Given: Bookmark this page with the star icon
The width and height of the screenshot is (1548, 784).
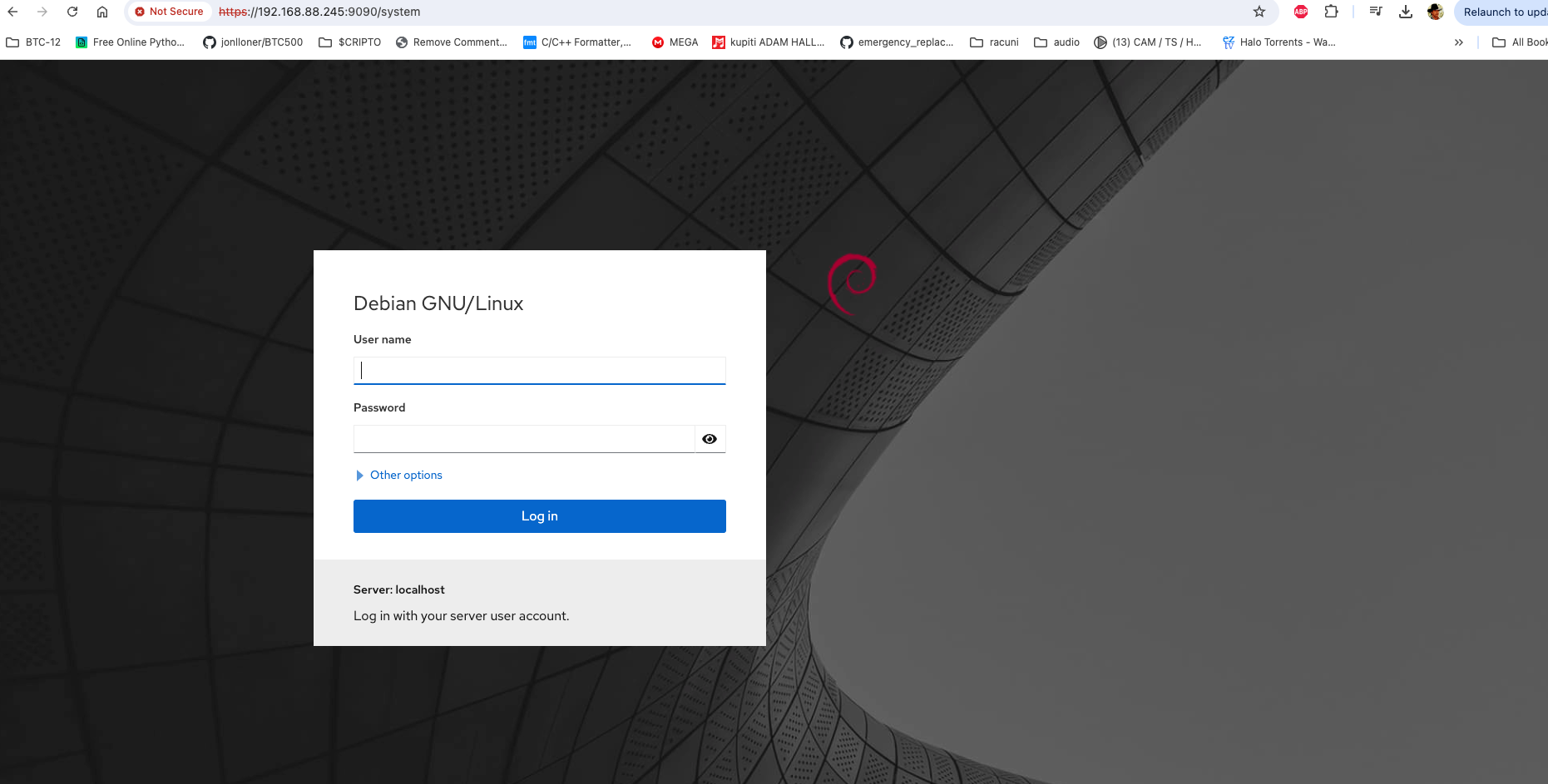Looking at the screenshot, I should pos(1259,12).
